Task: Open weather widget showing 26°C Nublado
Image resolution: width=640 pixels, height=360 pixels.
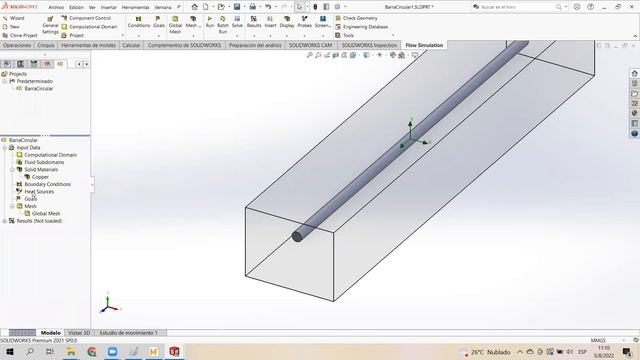Action: [484, 352]
